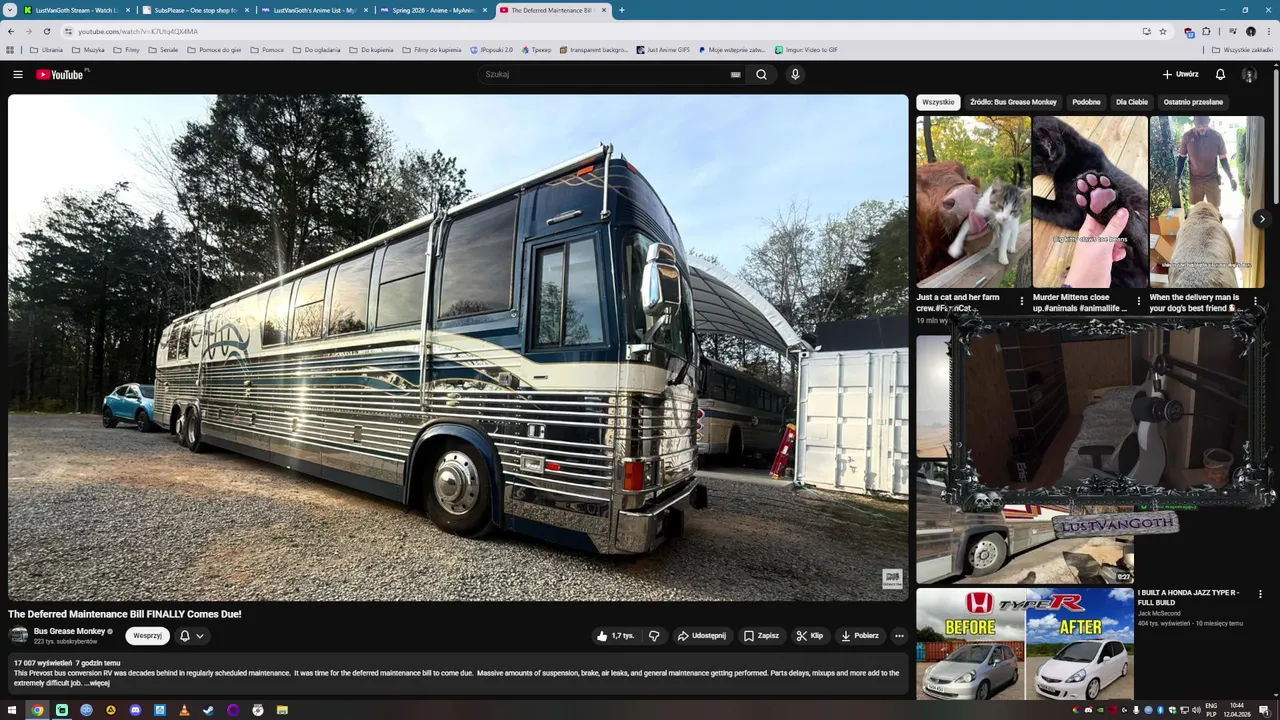Click the 'Pobierz' download button

pyautogui.click(x=860, y=635)
